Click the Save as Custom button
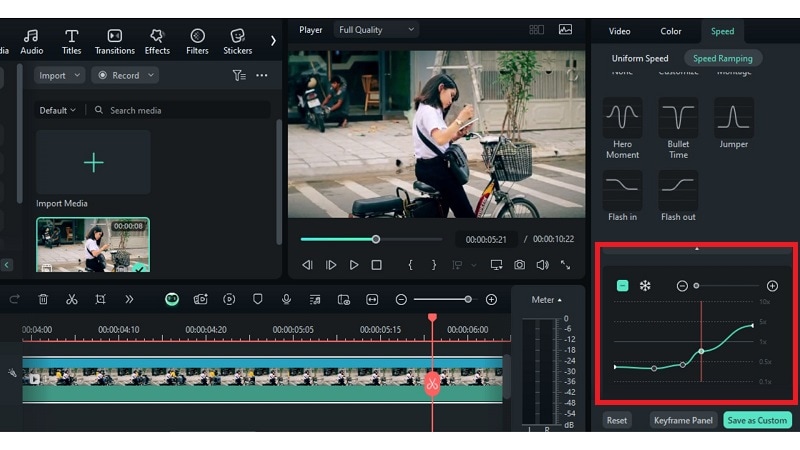This screenshot has width=800, height=450. 757,420
